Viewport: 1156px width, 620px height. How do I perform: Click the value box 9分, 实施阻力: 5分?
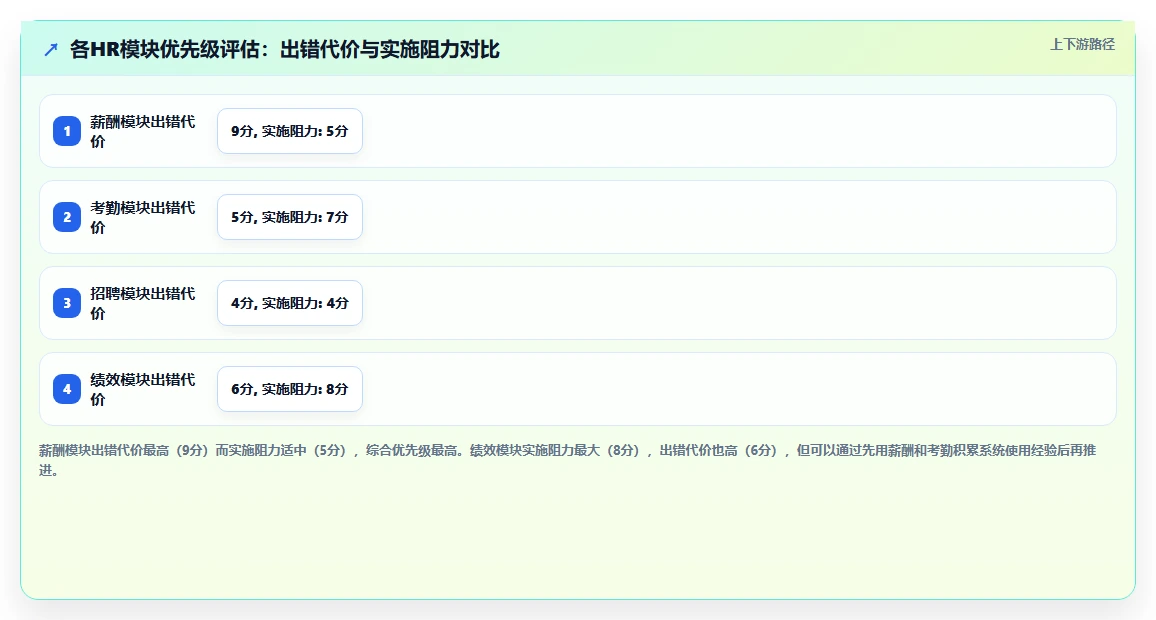[290, 131]
